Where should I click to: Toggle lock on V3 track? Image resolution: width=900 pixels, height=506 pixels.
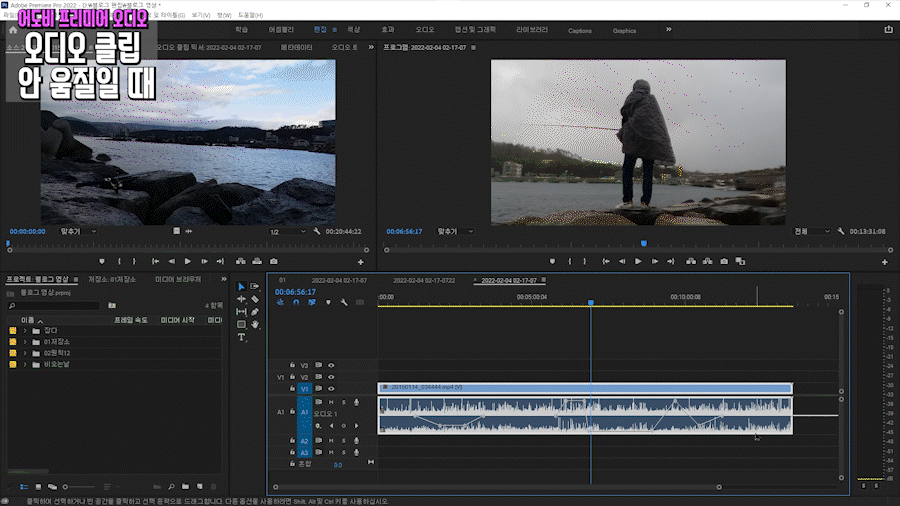292,365
